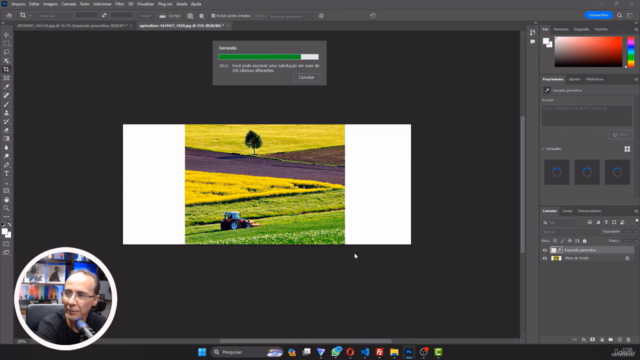640x360 pixels.
Task: Click the foreground color swatch in Color panel
Action: 546,41
